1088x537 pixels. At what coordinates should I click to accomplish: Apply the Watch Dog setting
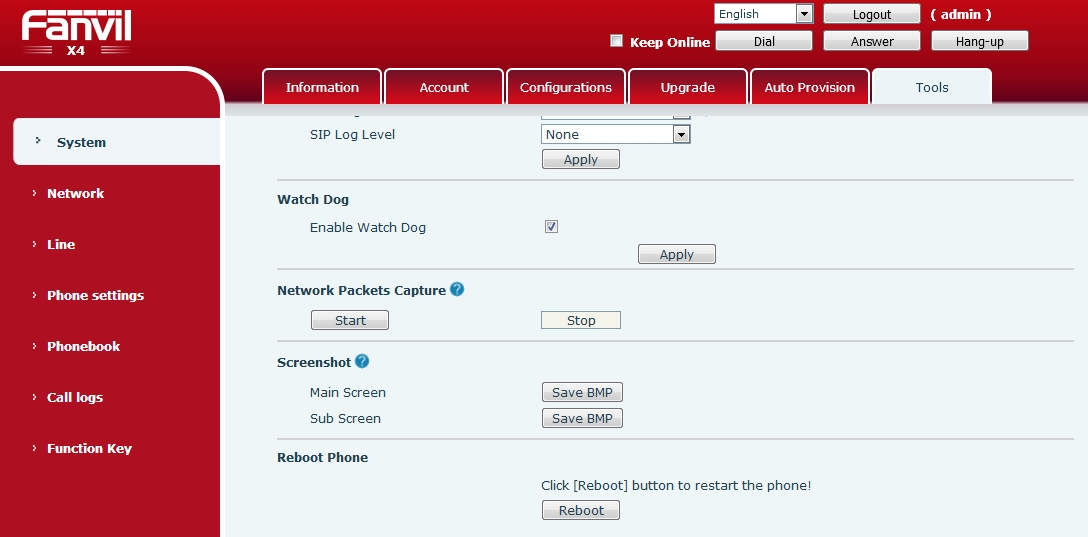[676, 255]
